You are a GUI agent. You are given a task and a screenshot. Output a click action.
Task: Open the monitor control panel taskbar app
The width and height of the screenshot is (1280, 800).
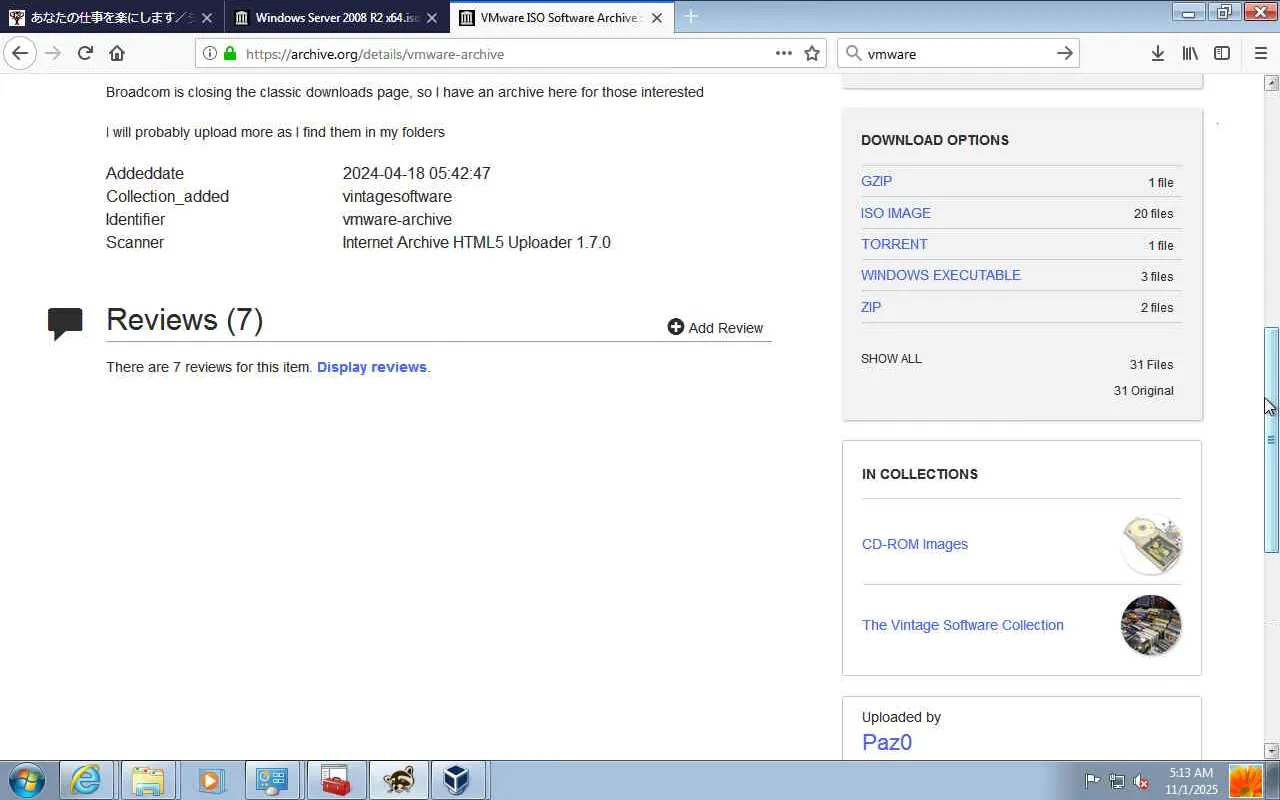point(272,780)
